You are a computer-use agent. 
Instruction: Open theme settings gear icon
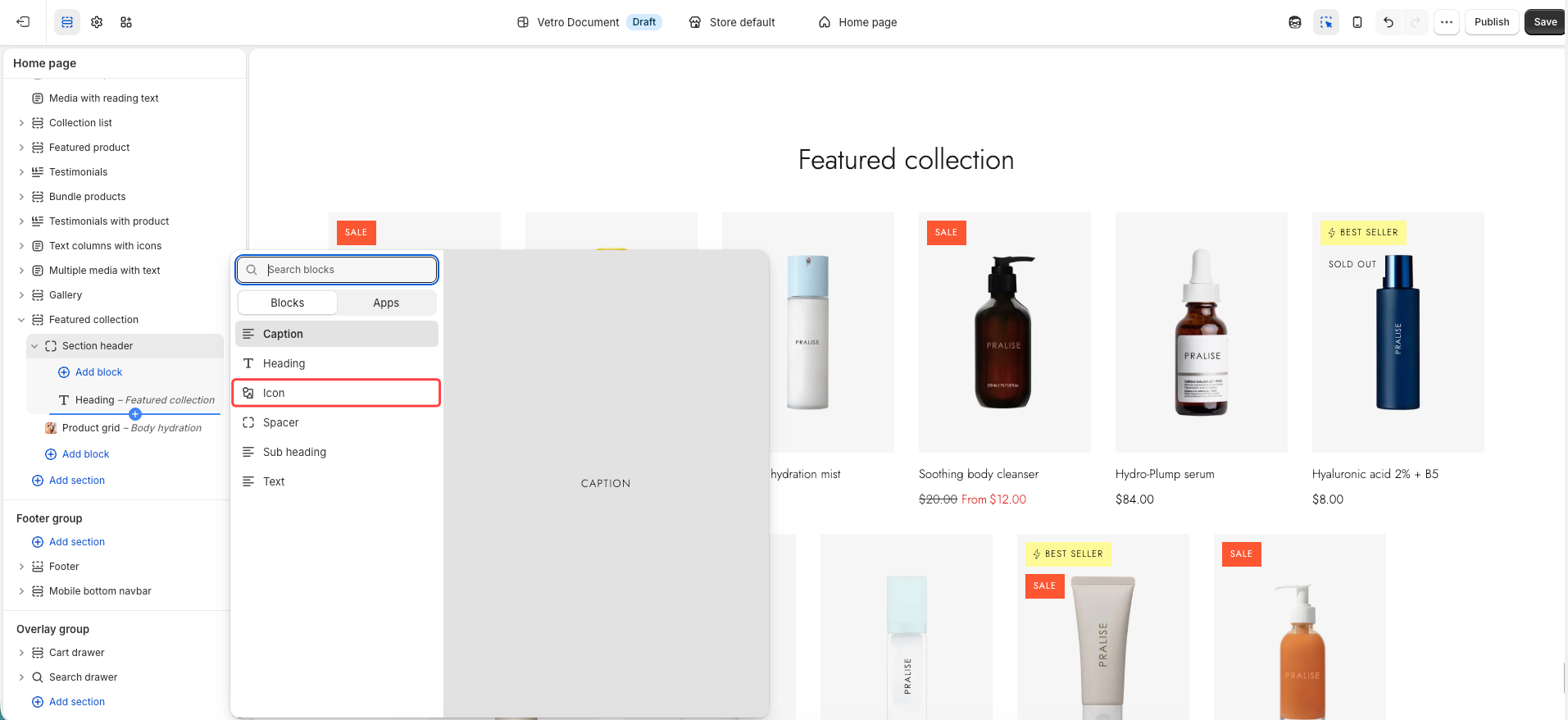point(97,22)
